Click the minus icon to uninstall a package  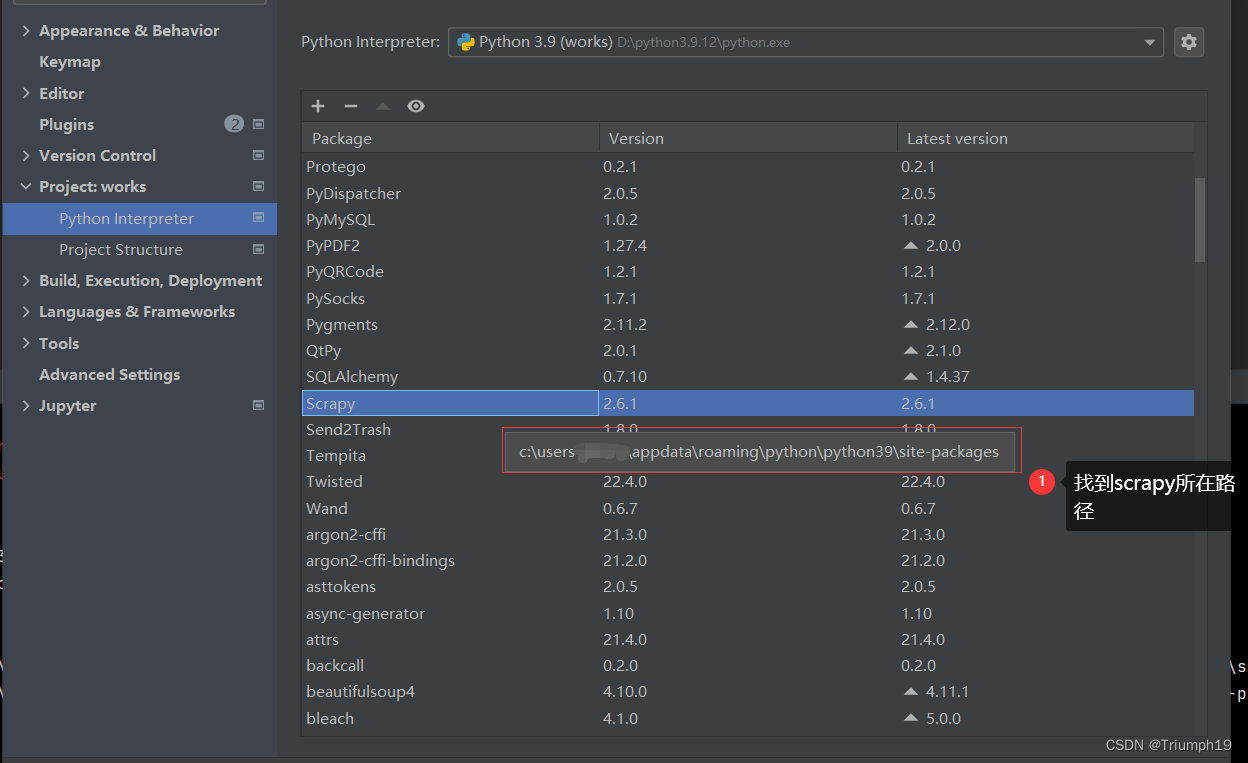point(350,105)
